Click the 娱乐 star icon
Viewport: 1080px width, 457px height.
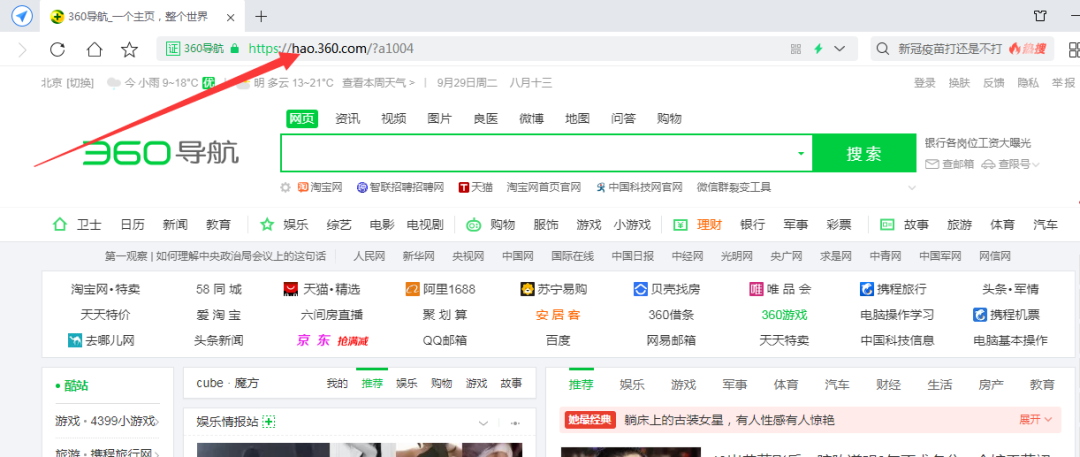coord(267,224)
